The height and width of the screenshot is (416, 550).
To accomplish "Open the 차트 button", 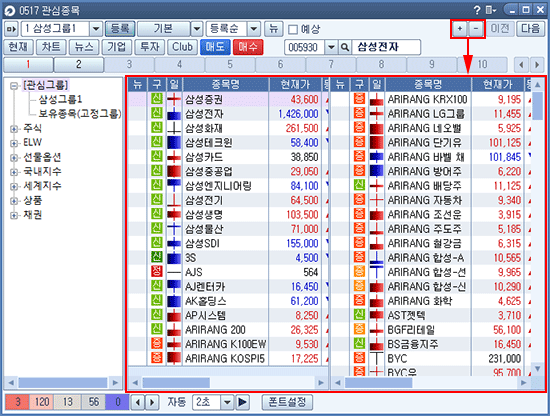I will (51, 47).
